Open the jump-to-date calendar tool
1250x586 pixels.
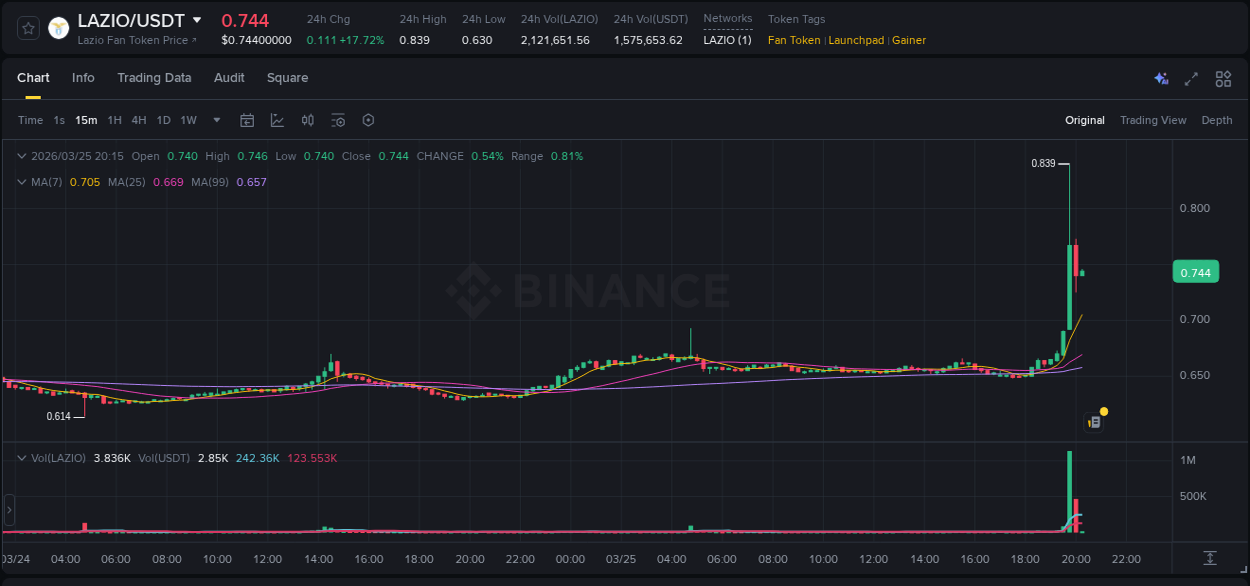click(247, 120)
